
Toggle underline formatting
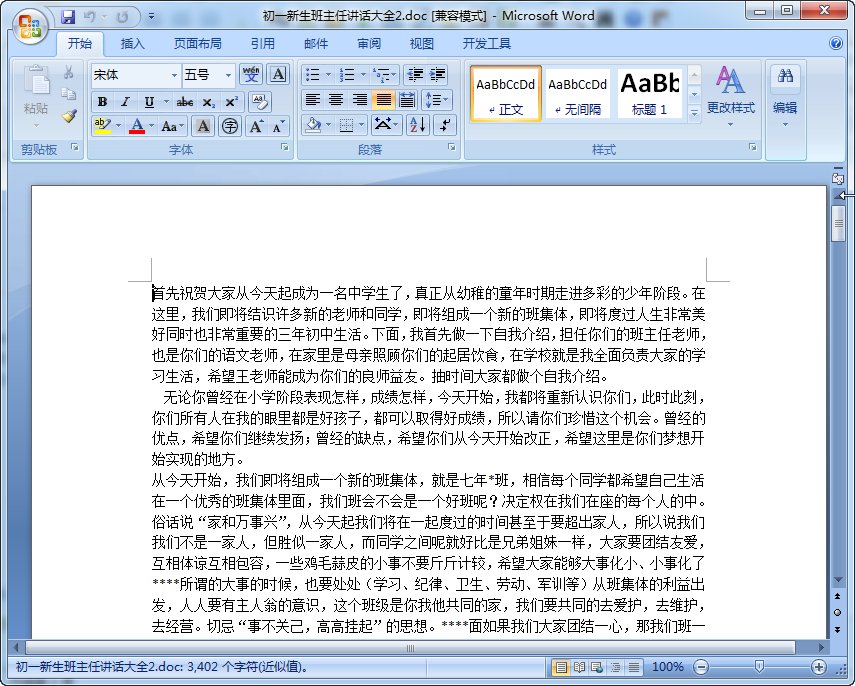[x=149, y=101]
